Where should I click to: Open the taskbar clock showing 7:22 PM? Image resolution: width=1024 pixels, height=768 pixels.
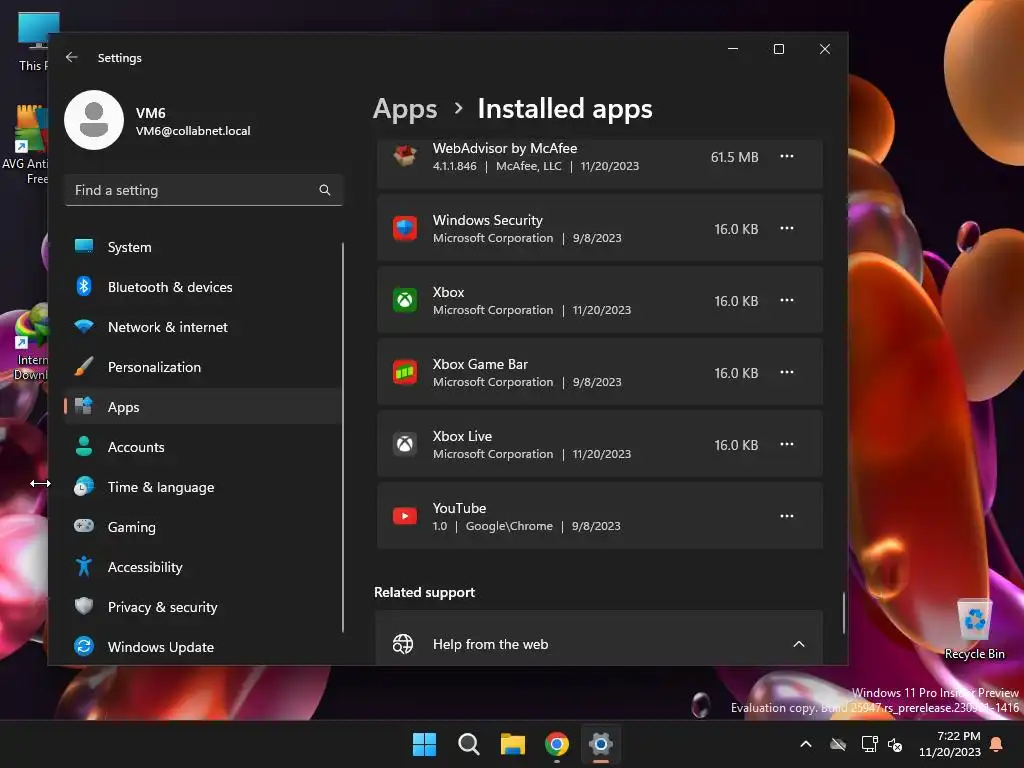(x=950, y=744)
